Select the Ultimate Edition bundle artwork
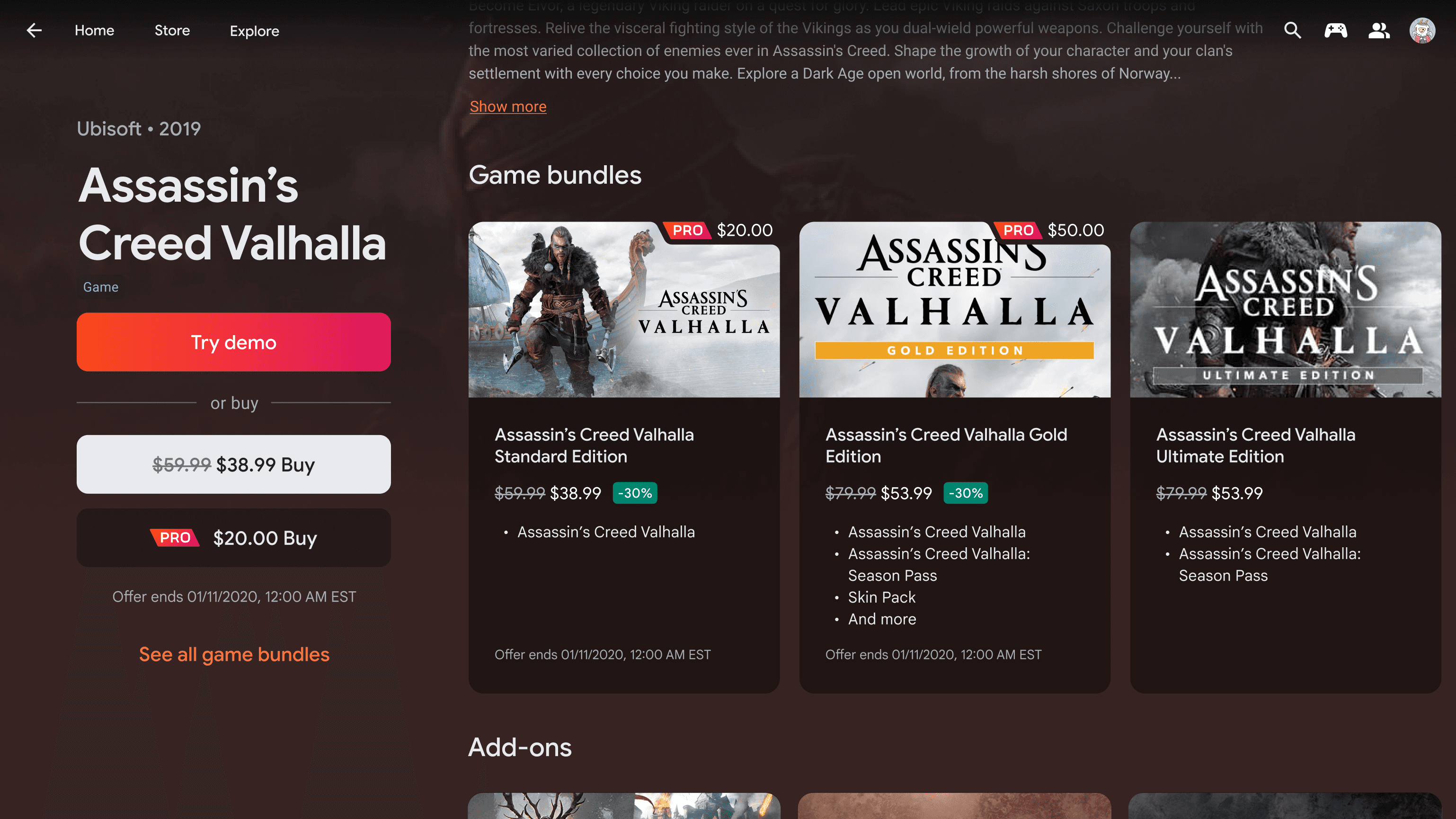 tap(1285, 310)
